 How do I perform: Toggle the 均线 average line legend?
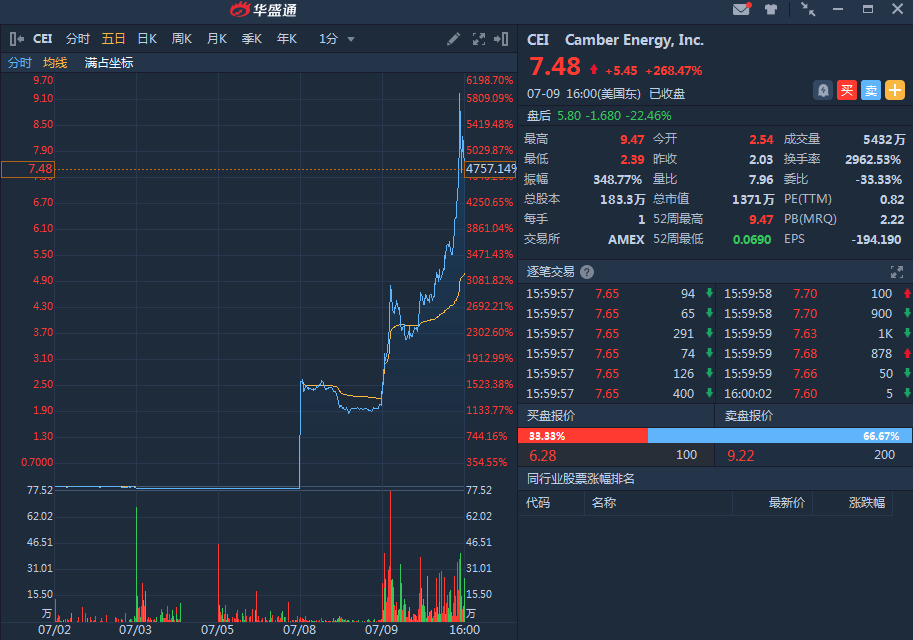click(55, 63)
